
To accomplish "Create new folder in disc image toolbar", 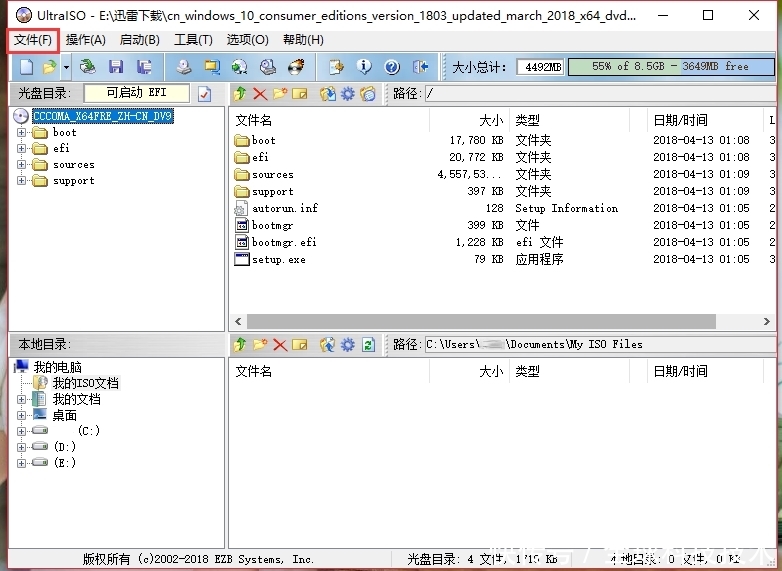I will pos(280,94).
